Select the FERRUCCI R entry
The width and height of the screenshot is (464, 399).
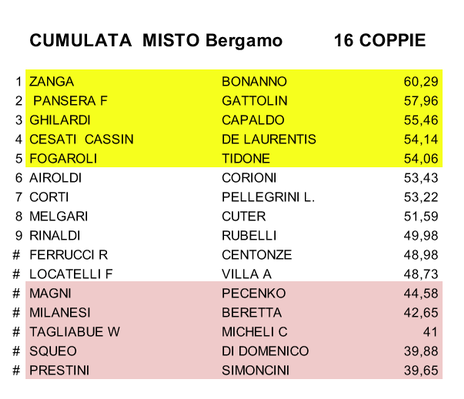(69, 255)
